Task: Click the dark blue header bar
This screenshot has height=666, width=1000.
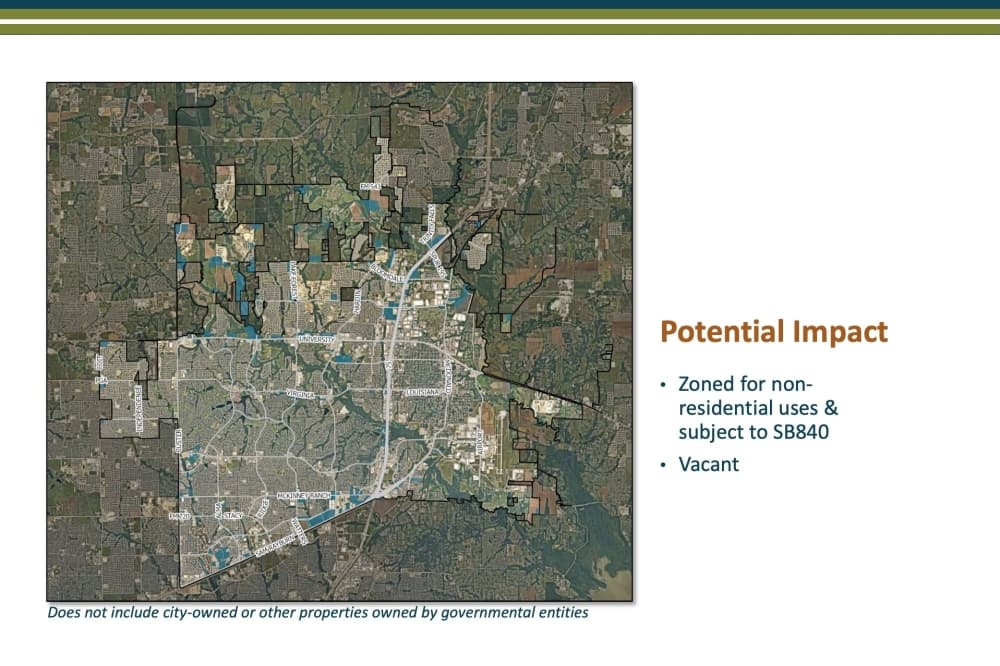Action: tap(500, 4)
